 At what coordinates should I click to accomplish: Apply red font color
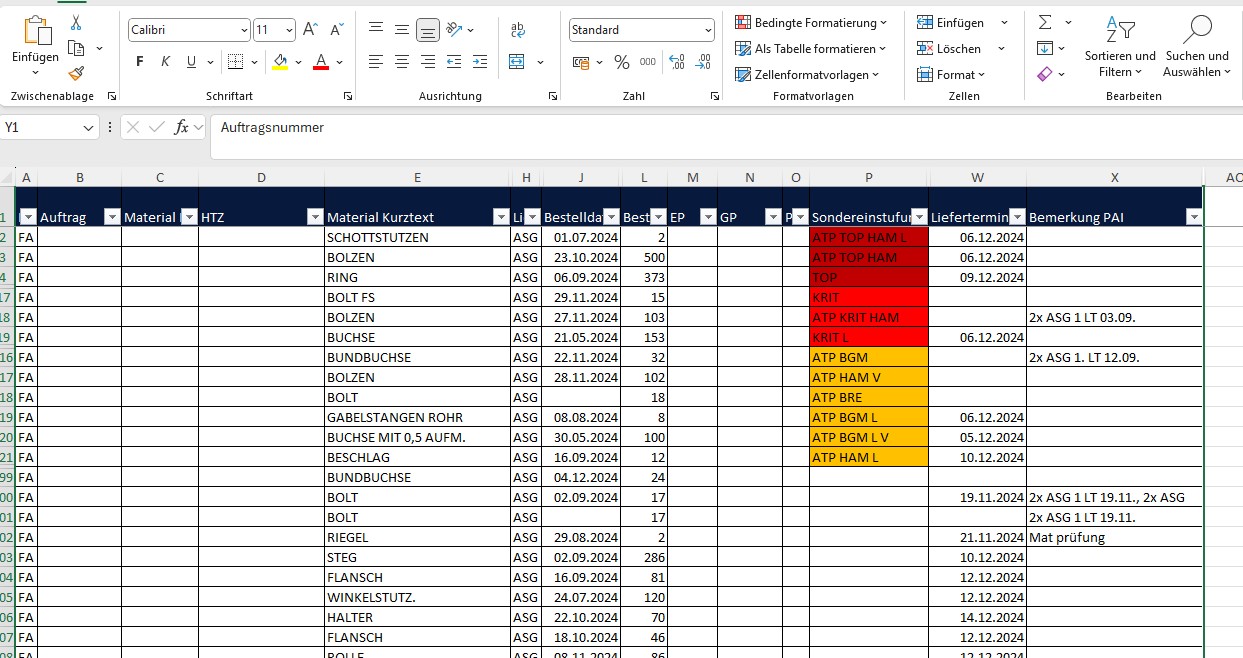pos(321,62)
